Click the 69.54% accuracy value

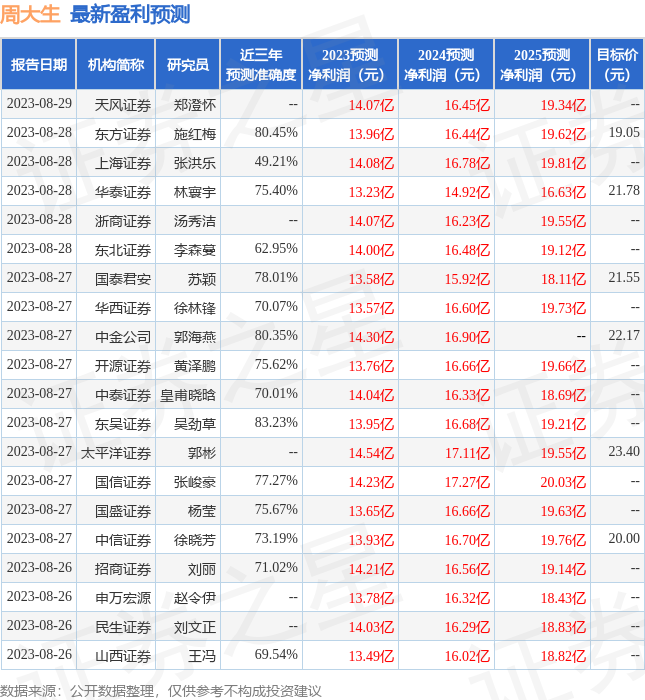pos(276,655)
